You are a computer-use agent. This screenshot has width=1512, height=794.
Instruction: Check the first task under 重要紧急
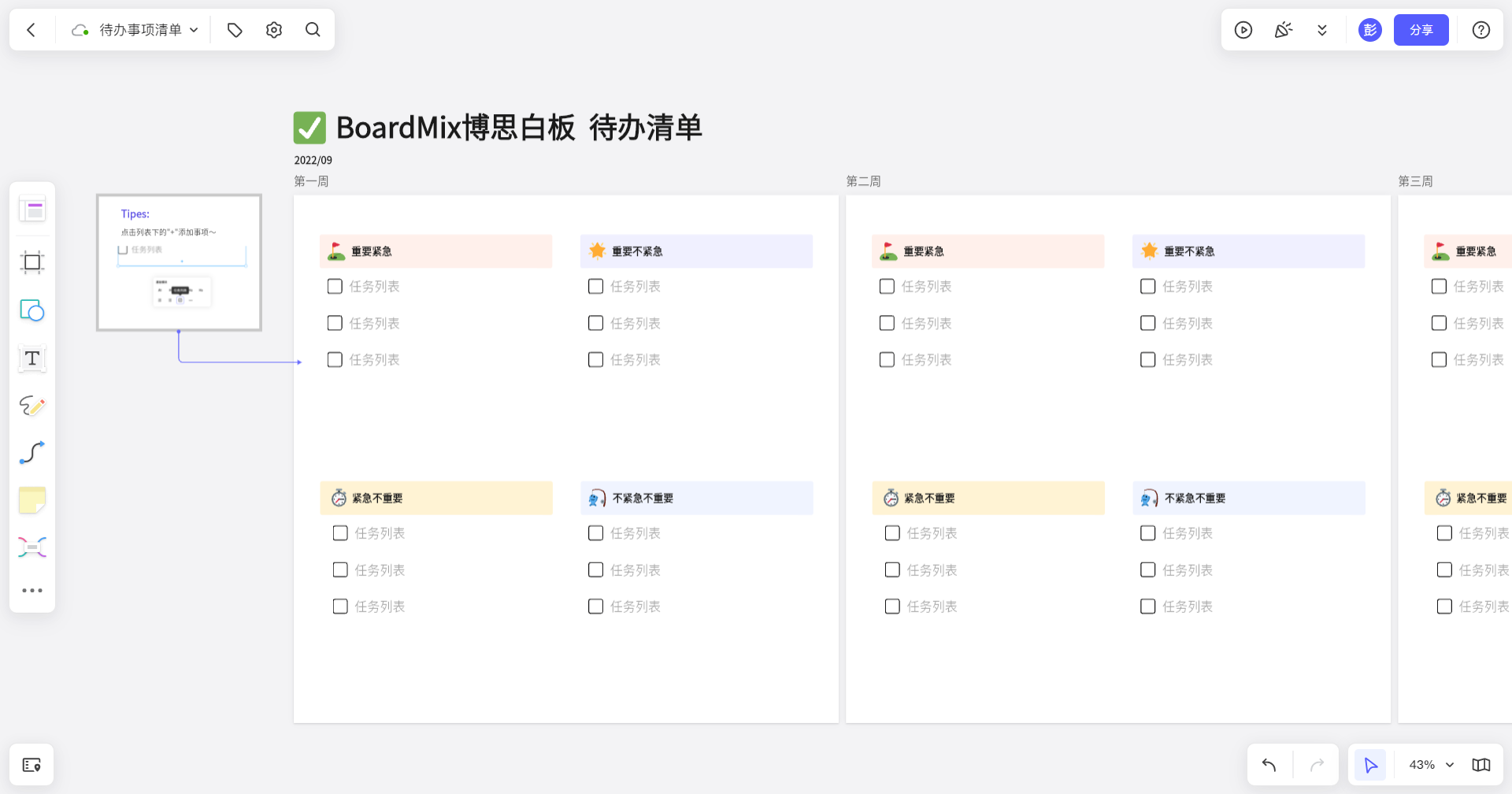[x=335, y=286]
